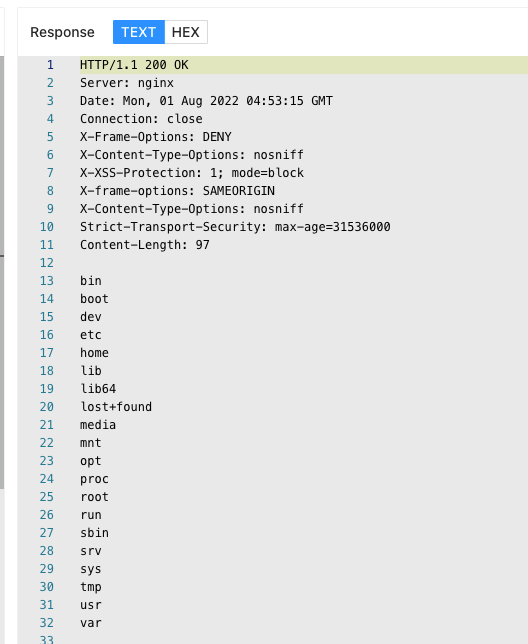Click the Strict-Transport-Security header line
This screenshot has width=528, height=644.
tap(235, 227)
